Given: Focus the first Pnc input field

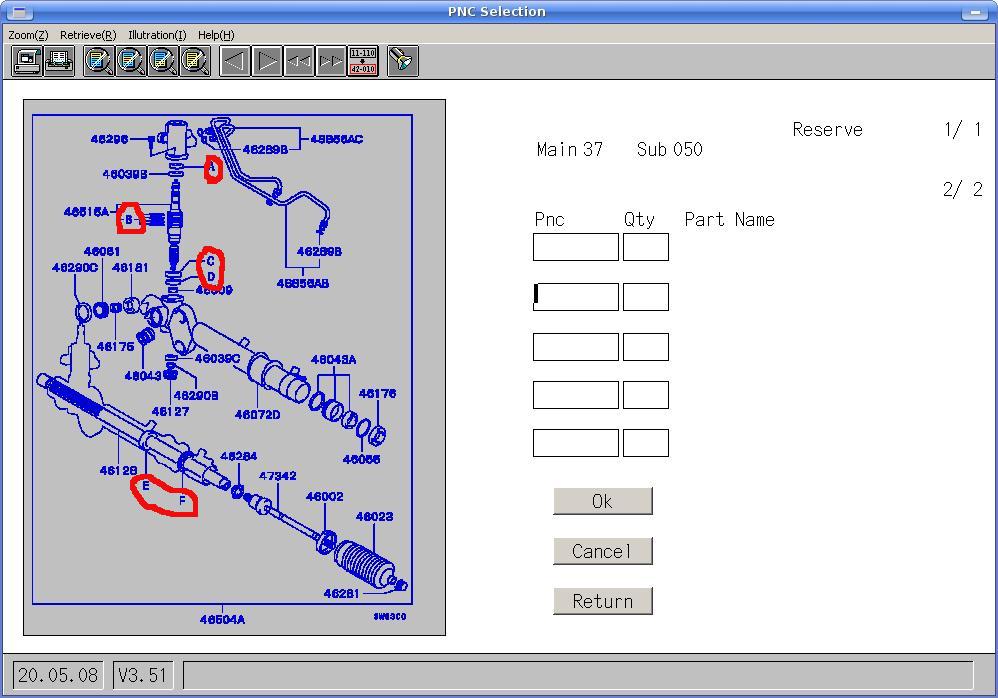Looking at the screenshot, I should tap(575, 247).
